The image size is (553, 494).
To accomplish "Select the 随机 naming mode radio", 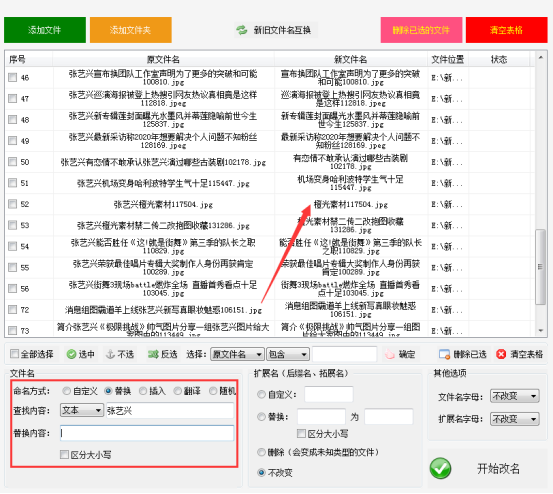I will pyautogui.click(x=213, y=391).
